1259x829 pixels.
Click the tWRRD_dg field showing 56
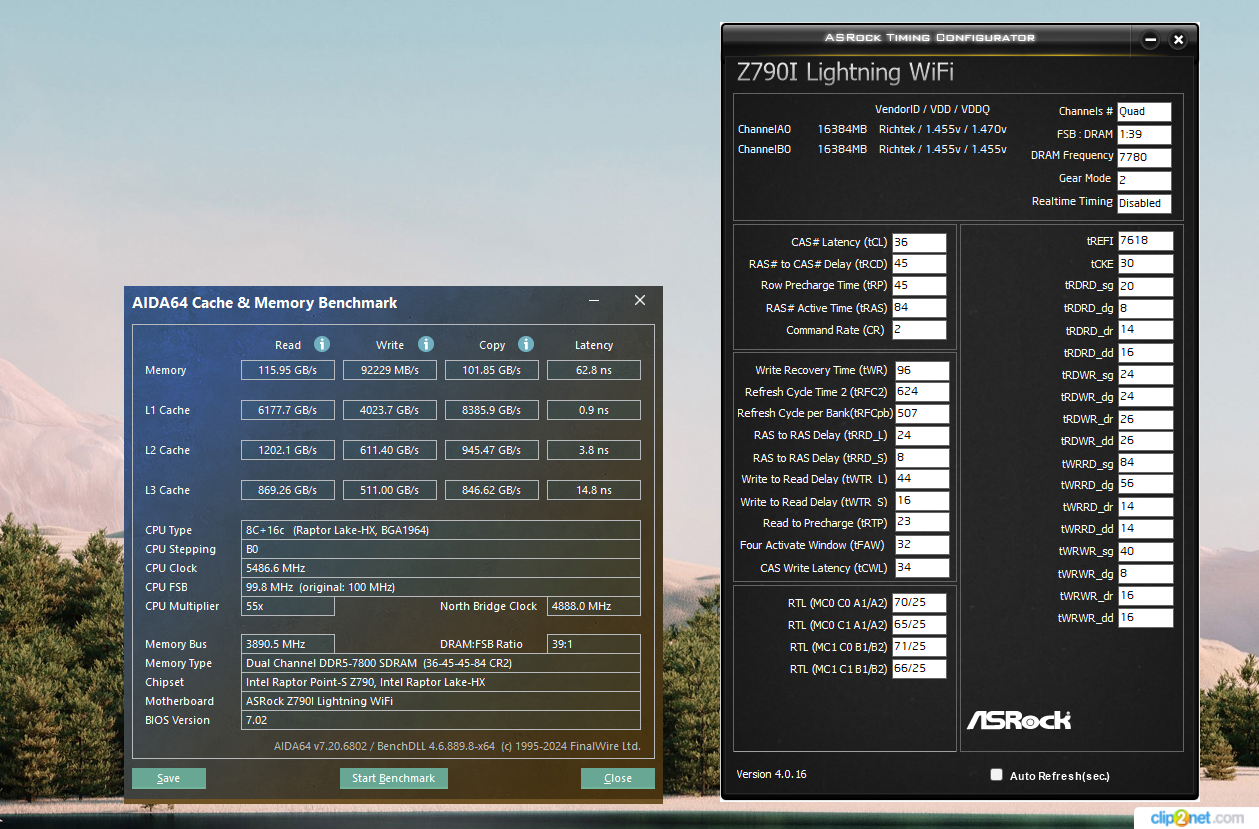pyautogui.click(x=1145, y=484)
